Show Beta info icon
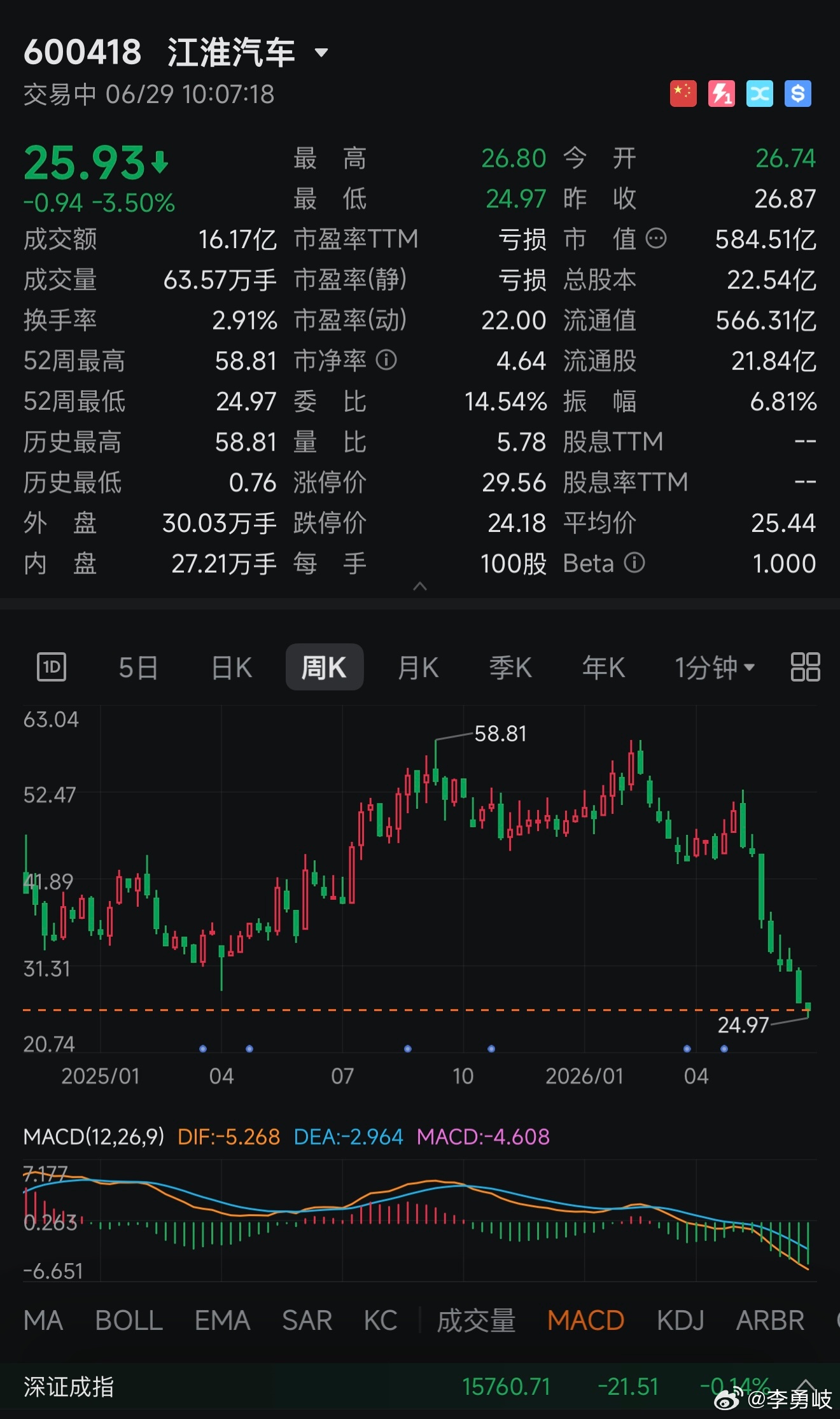 pos(634,563)
